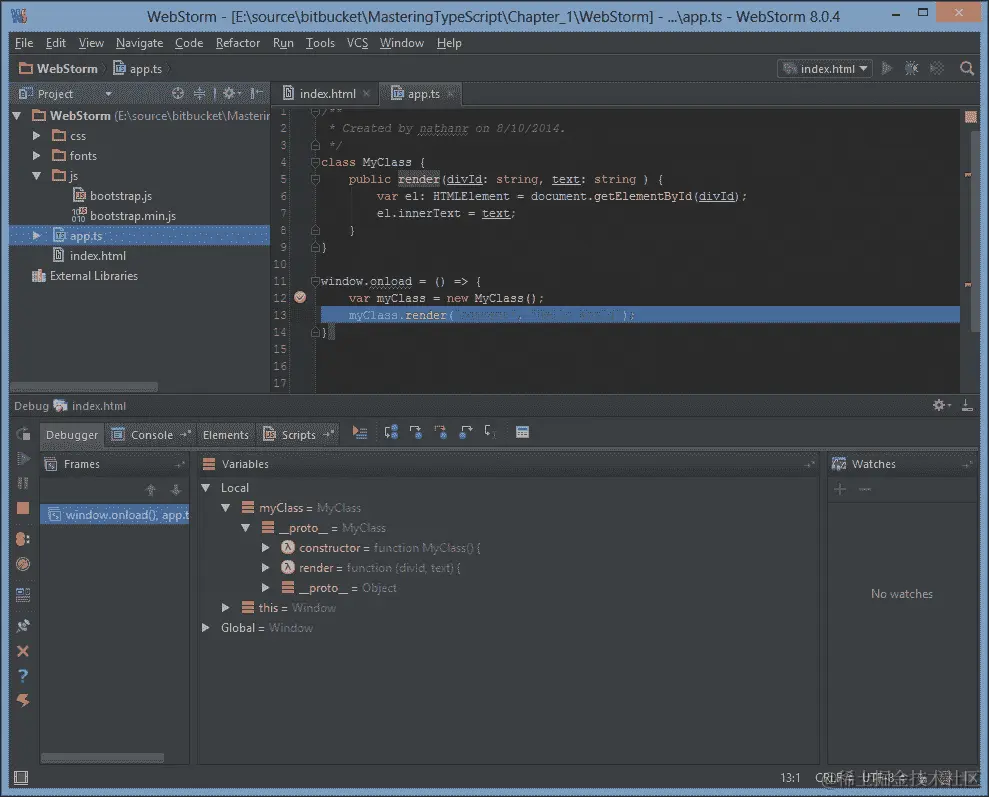
Task: Collapse the Local variables node
Action: point(206,487)
